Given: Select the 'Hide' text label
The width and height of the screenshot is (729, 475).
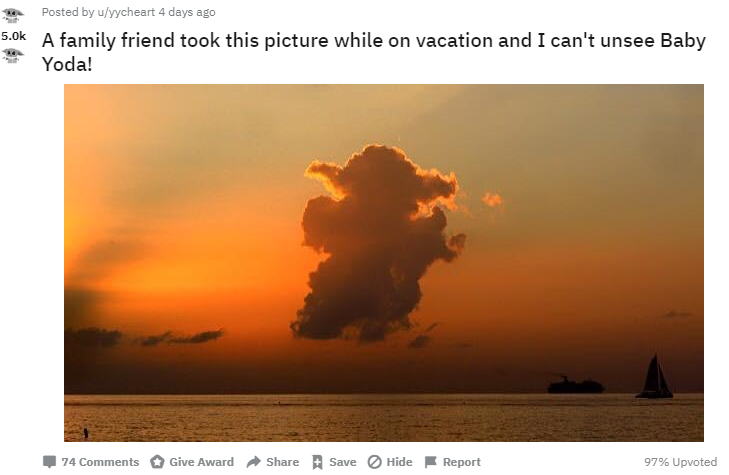Looking at the screenshot, I should pyautogui.click(x=399, y=462).
